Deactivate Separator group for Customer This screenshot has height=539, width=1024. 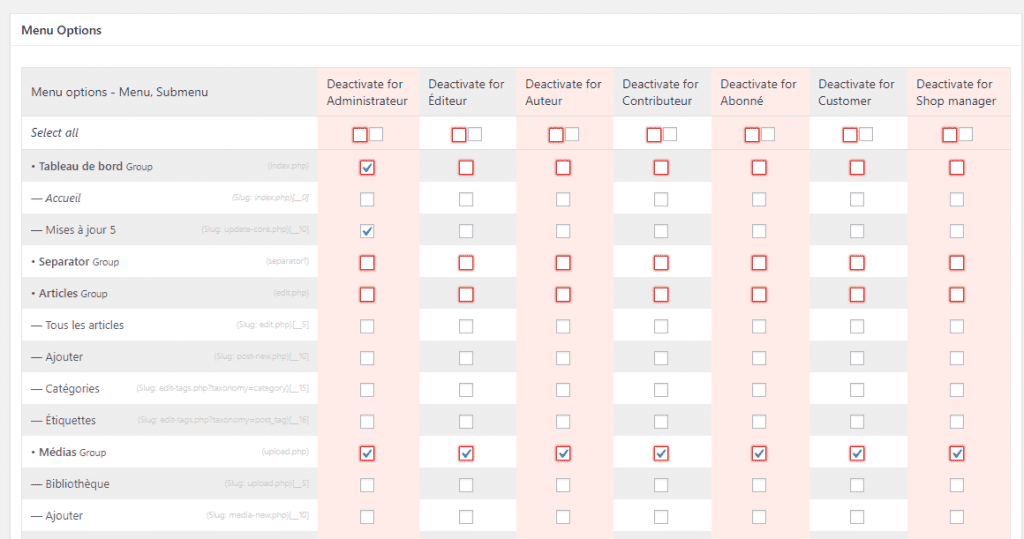point(857,263)
